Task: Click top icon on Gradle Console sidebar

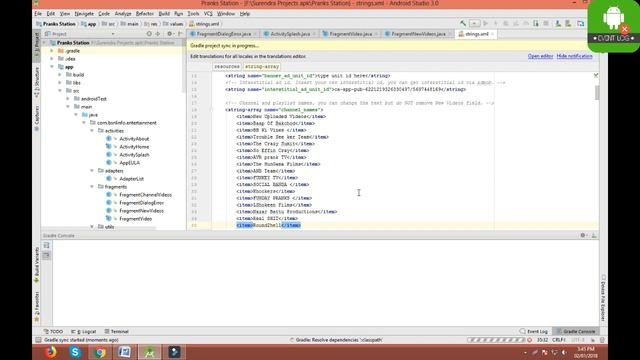Action: point(47,245)
